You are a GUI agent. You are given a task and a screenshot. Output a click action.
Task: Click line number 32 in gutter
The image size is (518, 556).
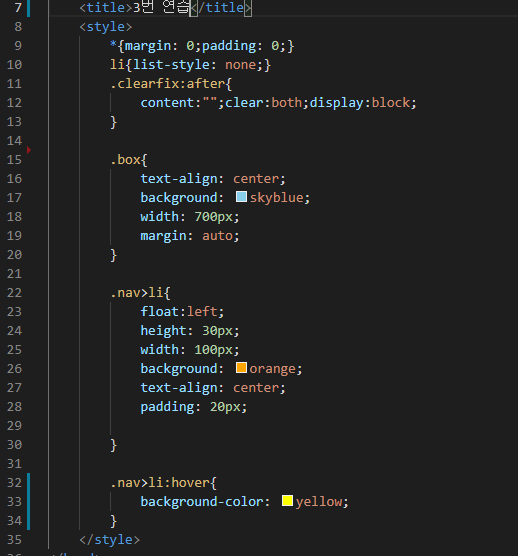point(14,483)
